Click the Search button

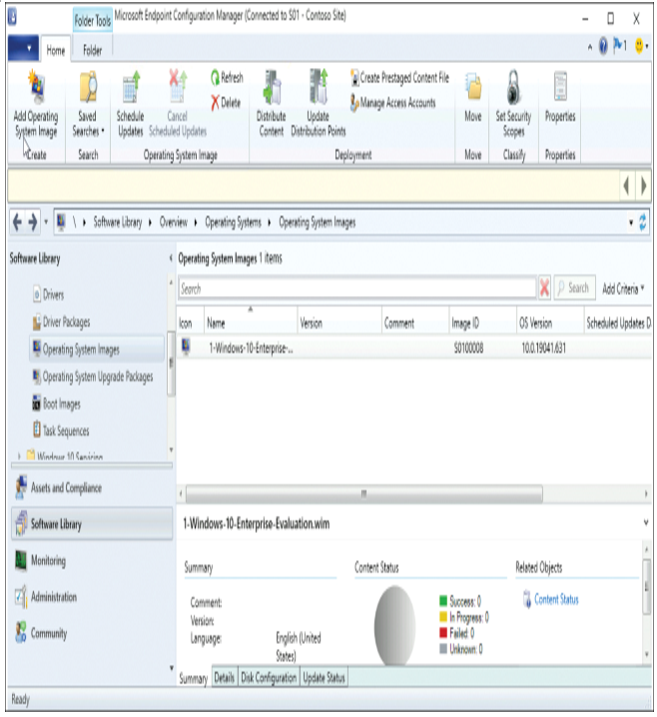click(574, 288)
